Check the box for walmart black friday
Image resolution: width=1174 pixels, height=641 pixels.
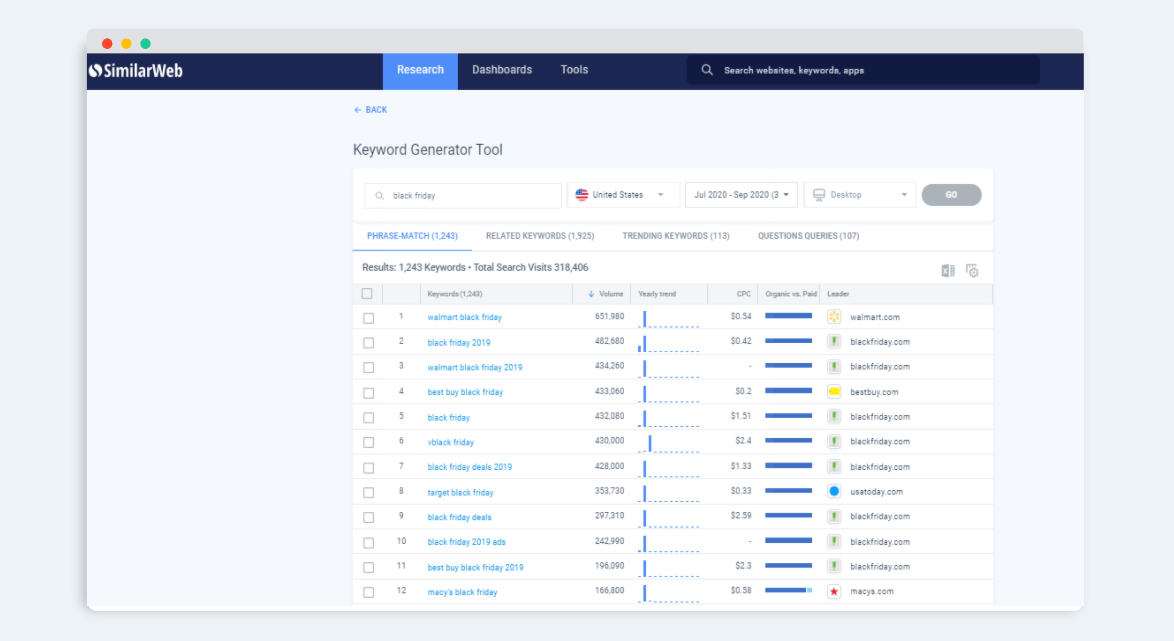click(368, 318)
